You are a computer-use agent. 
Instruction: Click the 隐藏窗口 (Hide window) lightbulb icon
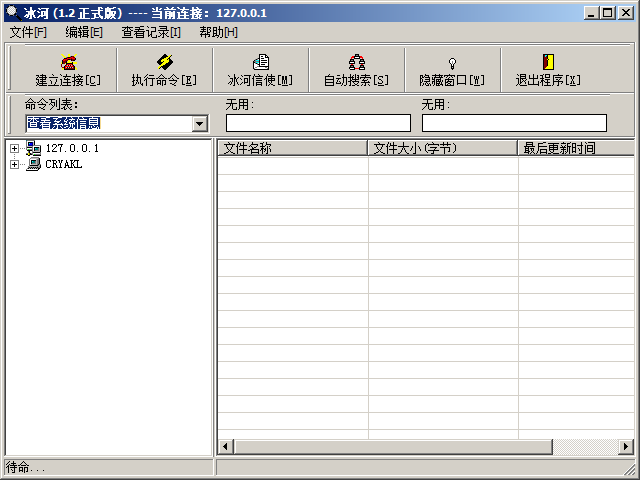tap(452, 63)
